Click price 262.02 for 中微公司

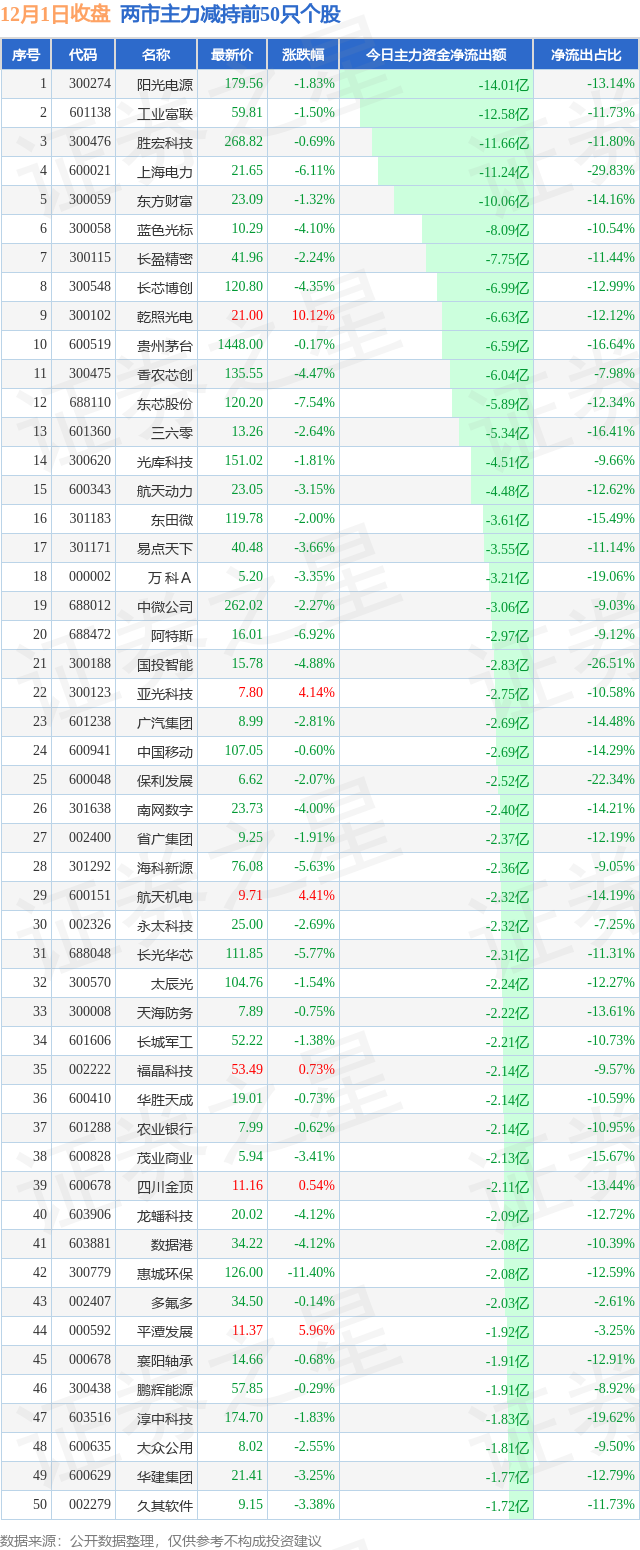tap(244, 606)
